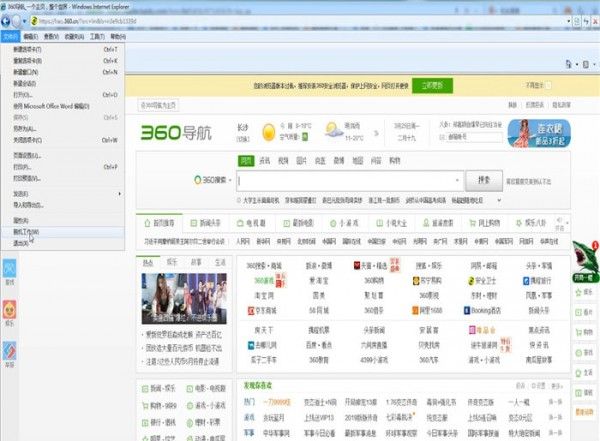Viewport: 600px width, 441px height.
Task: Click the browser address bar URL field
Action: point(298,21)
